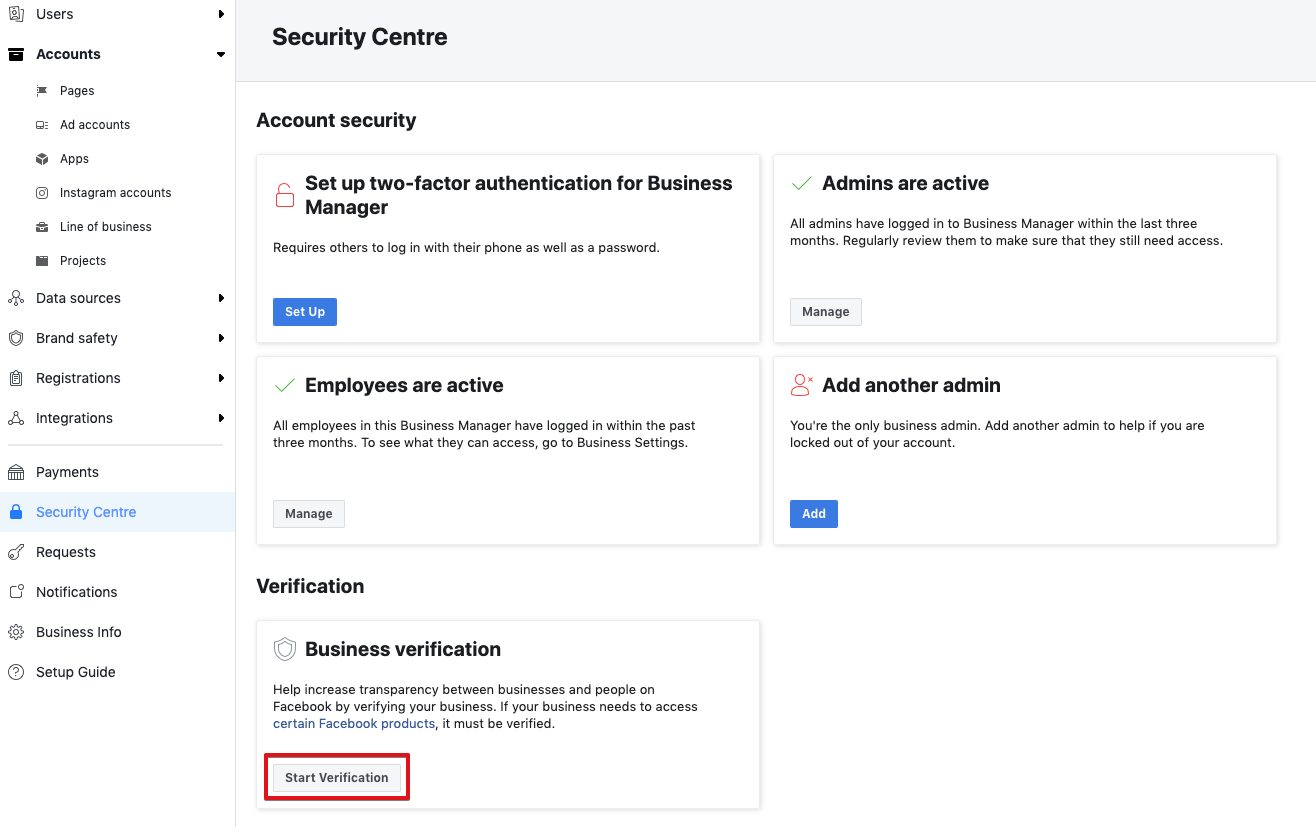
Task: Expand the Registrations arrow
Action: click(221, 378)
